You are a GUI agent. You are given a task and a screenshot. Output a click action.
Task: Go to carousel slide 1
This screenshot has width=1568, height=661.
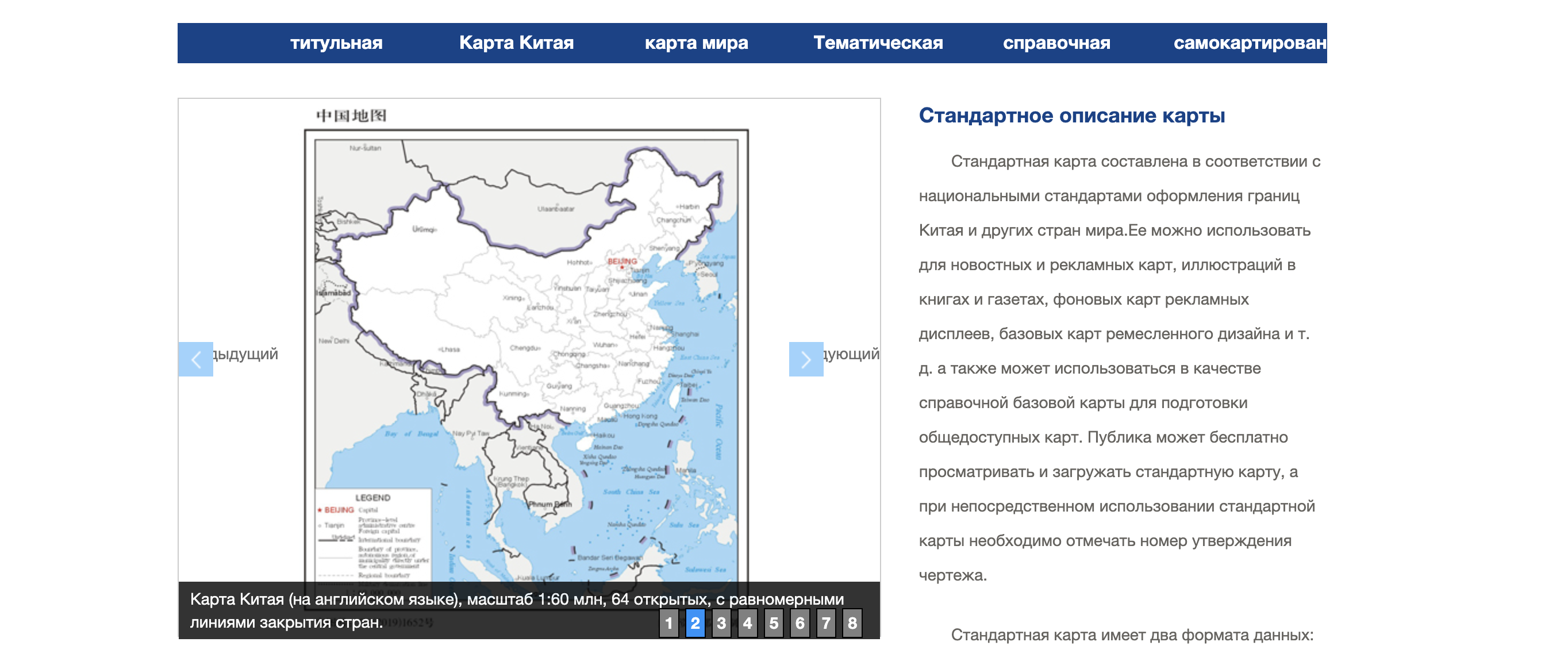pos(668,622)
